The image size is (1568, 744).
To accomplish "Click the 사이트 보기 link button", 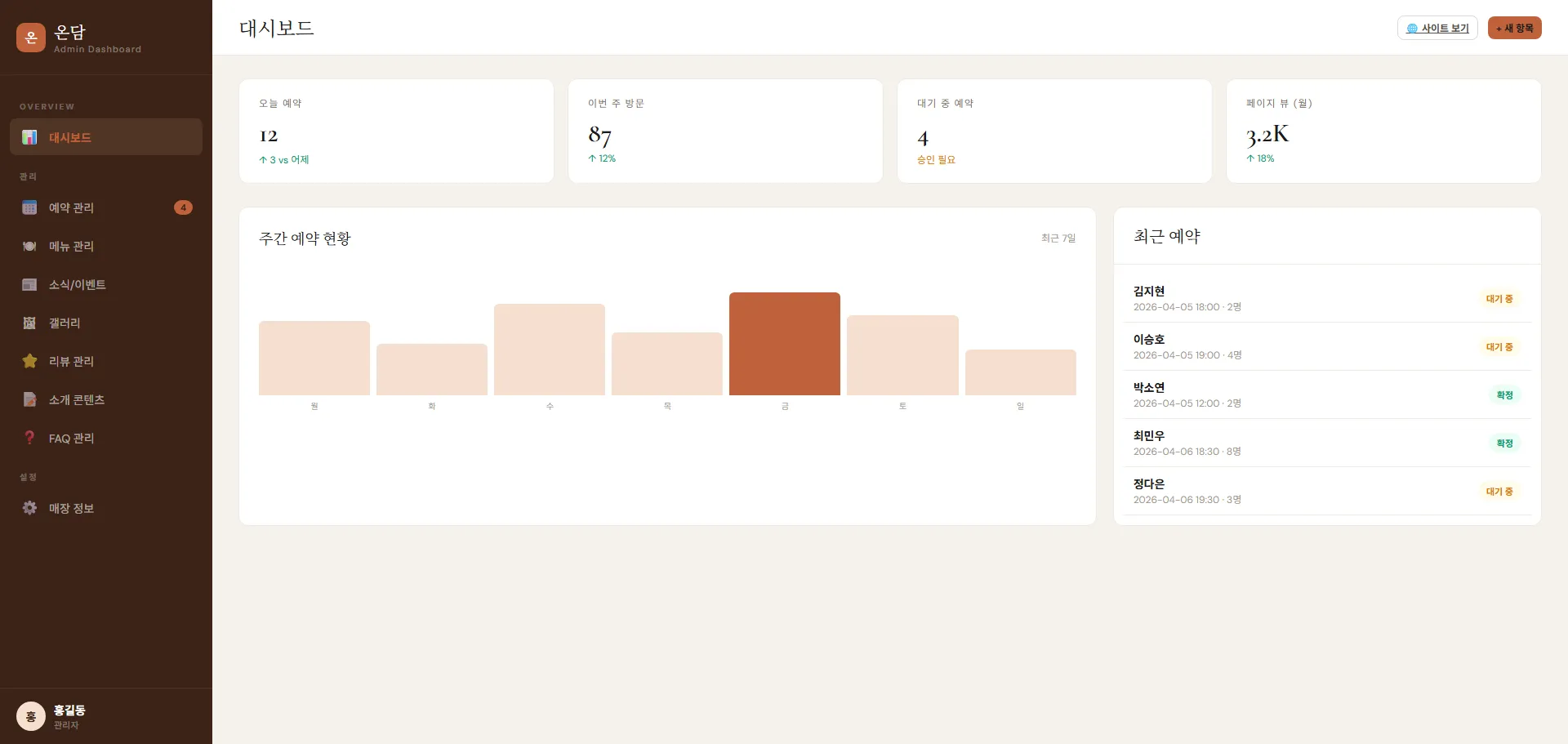I will click(1437, 28).
